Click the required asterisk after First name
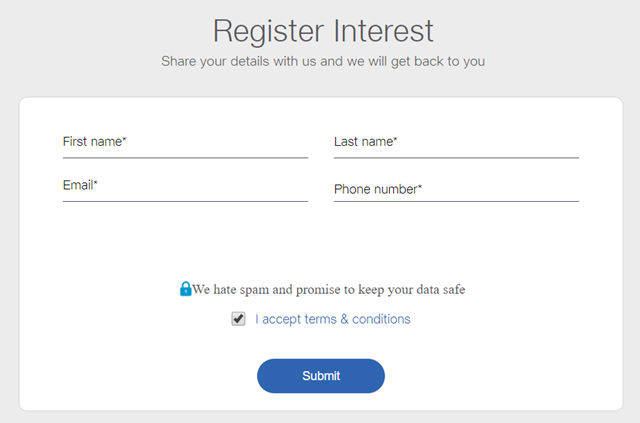The width and height of the screenshot is (640, 423). pyautogui.click(x=124, y=139)
